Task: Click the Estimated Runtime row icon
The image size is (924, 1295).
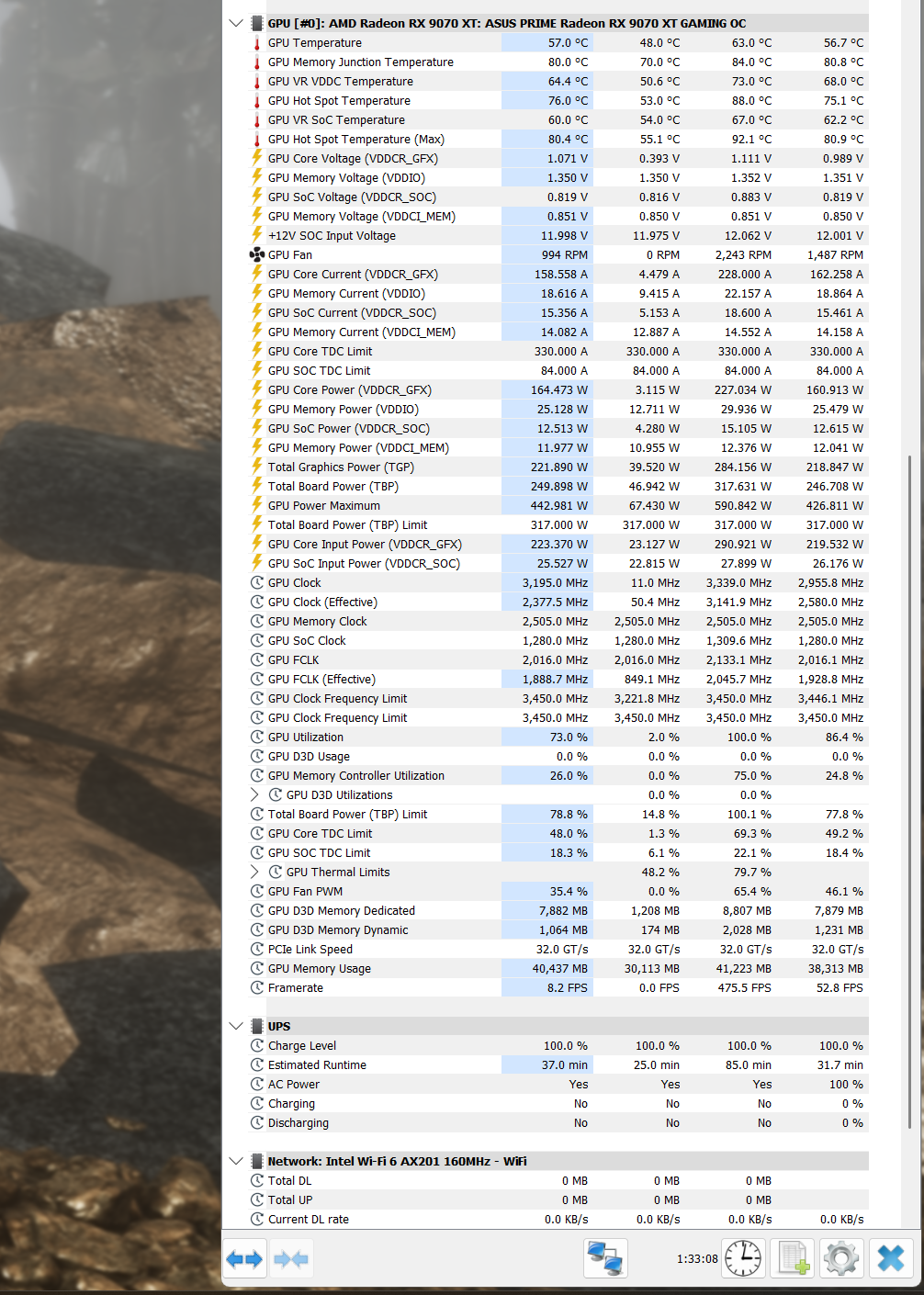Action: [257, 1064]
